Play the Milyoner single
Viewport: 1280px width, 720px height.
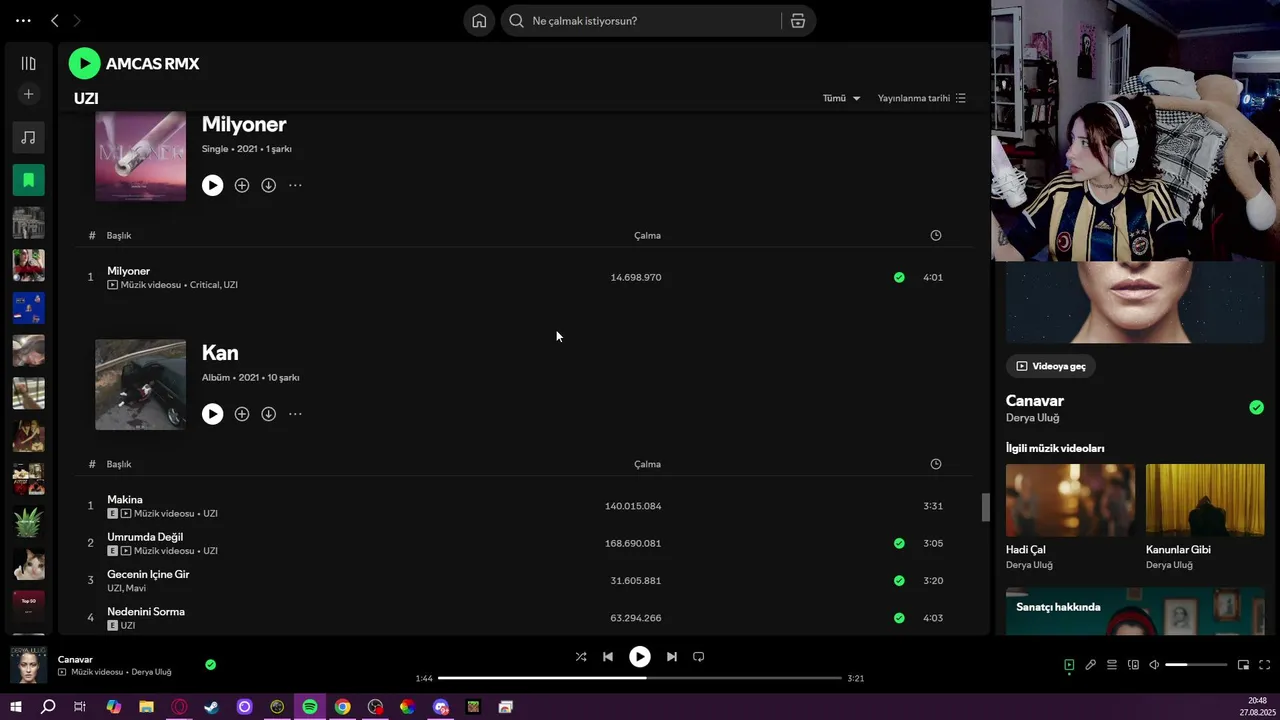click(x=212, y=185)
